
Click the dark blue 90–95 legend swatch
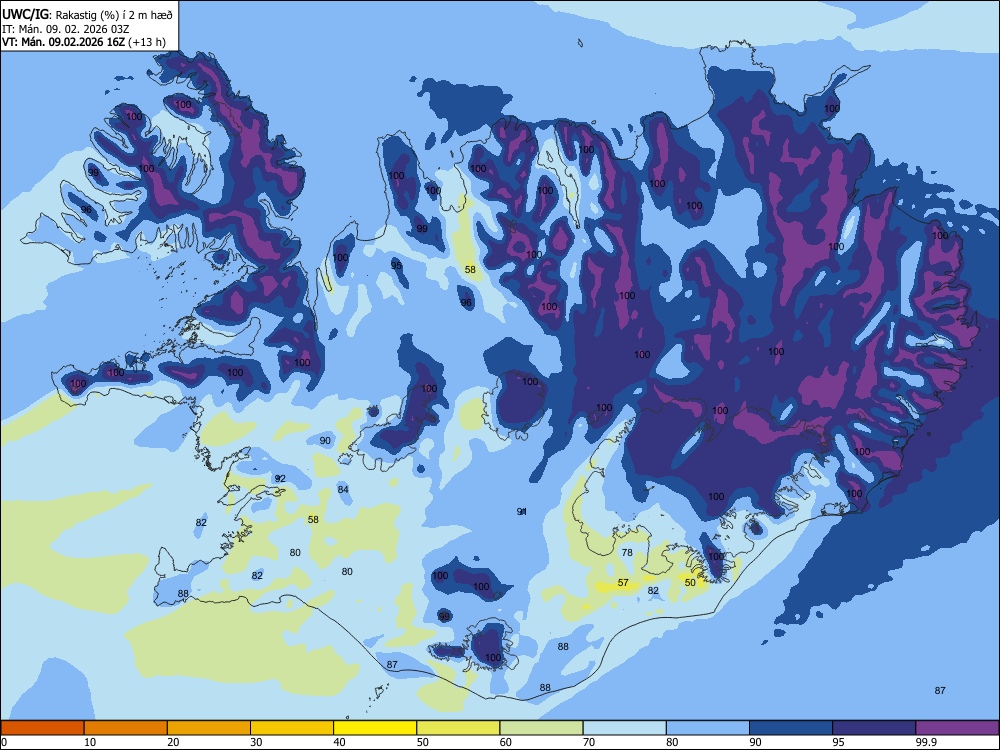click(x=791, y=728)
